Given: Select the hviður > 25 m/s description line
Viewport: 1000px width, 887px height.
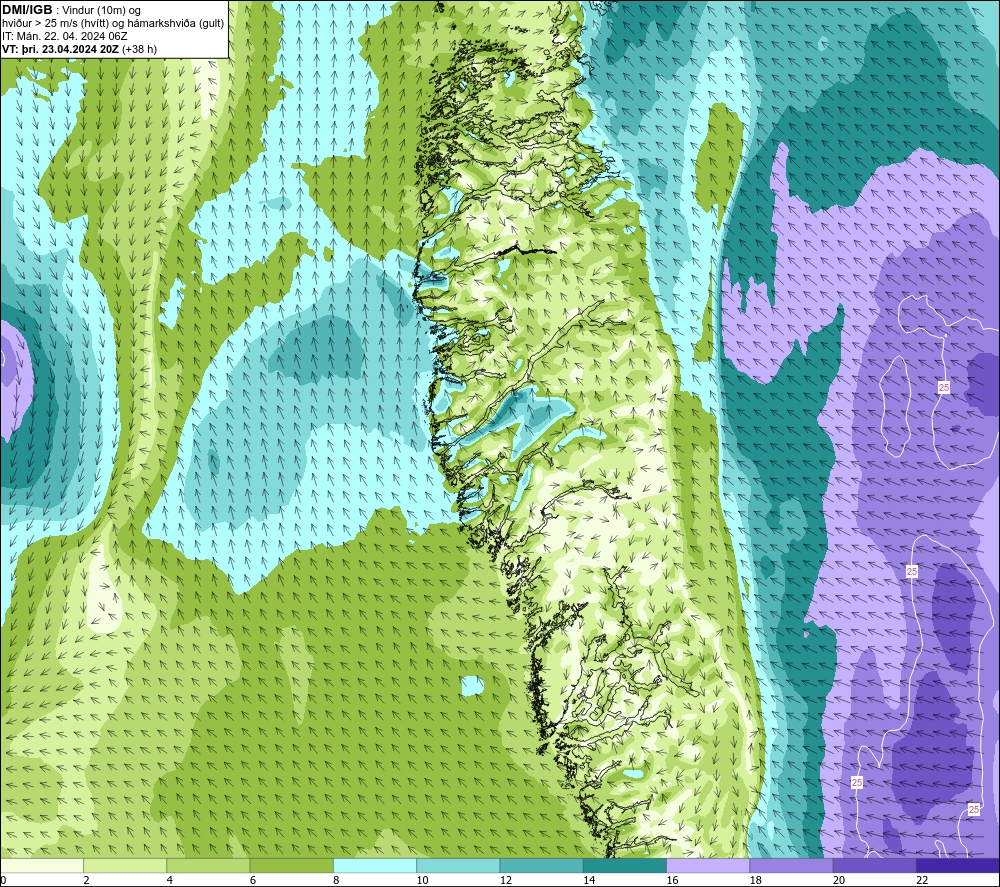Looking at the screenshot, I should click(113, 23).
